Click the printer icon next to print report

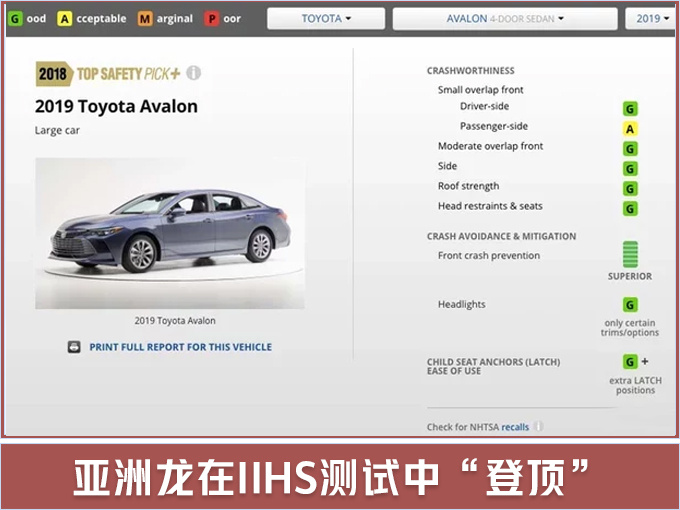point(74,347)
